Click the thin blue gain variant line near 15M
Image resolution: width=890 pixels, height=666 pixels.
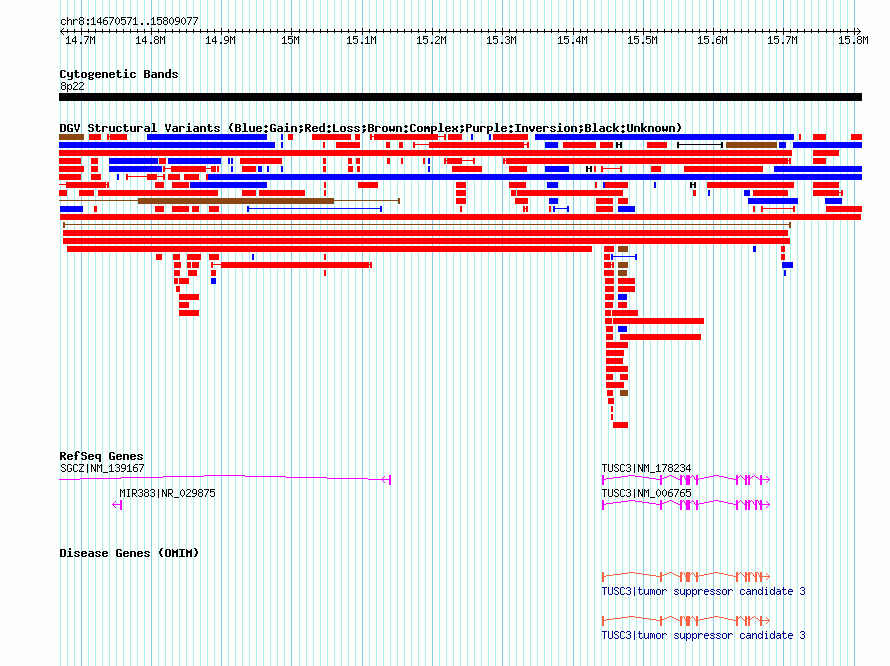[x=314, y=209]
